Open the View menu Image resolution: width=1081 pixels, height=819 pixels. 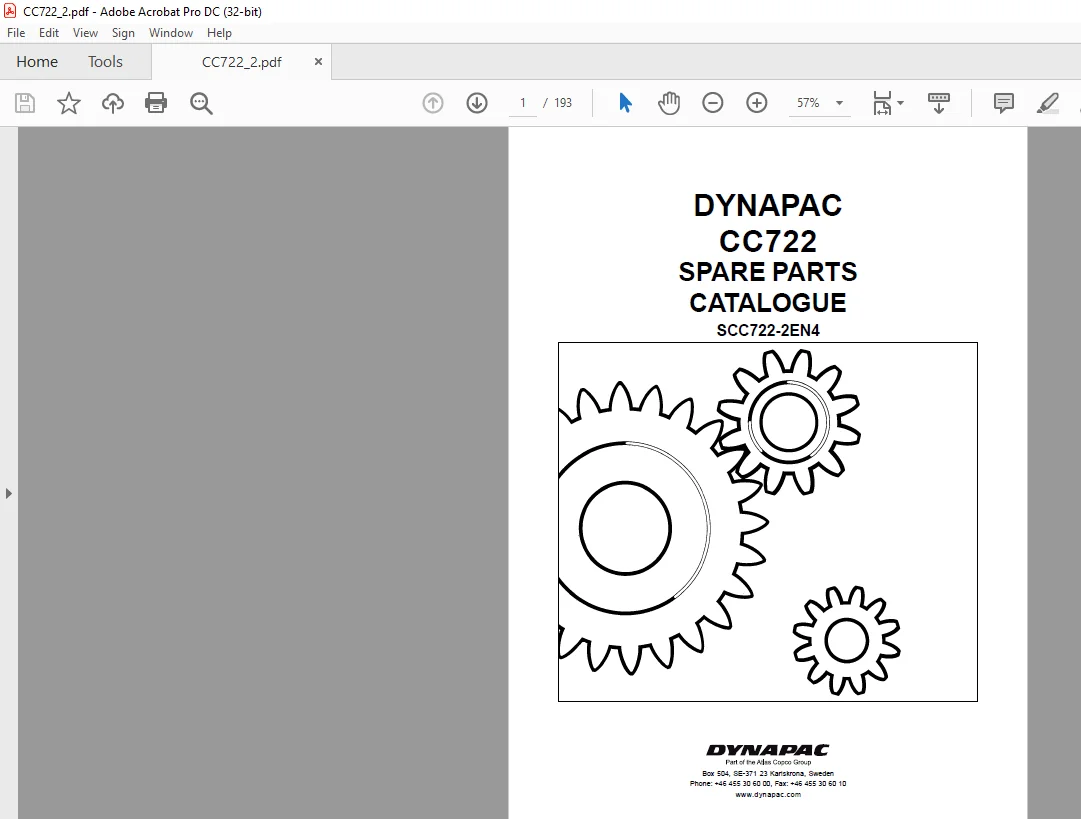tap(85, 32)
